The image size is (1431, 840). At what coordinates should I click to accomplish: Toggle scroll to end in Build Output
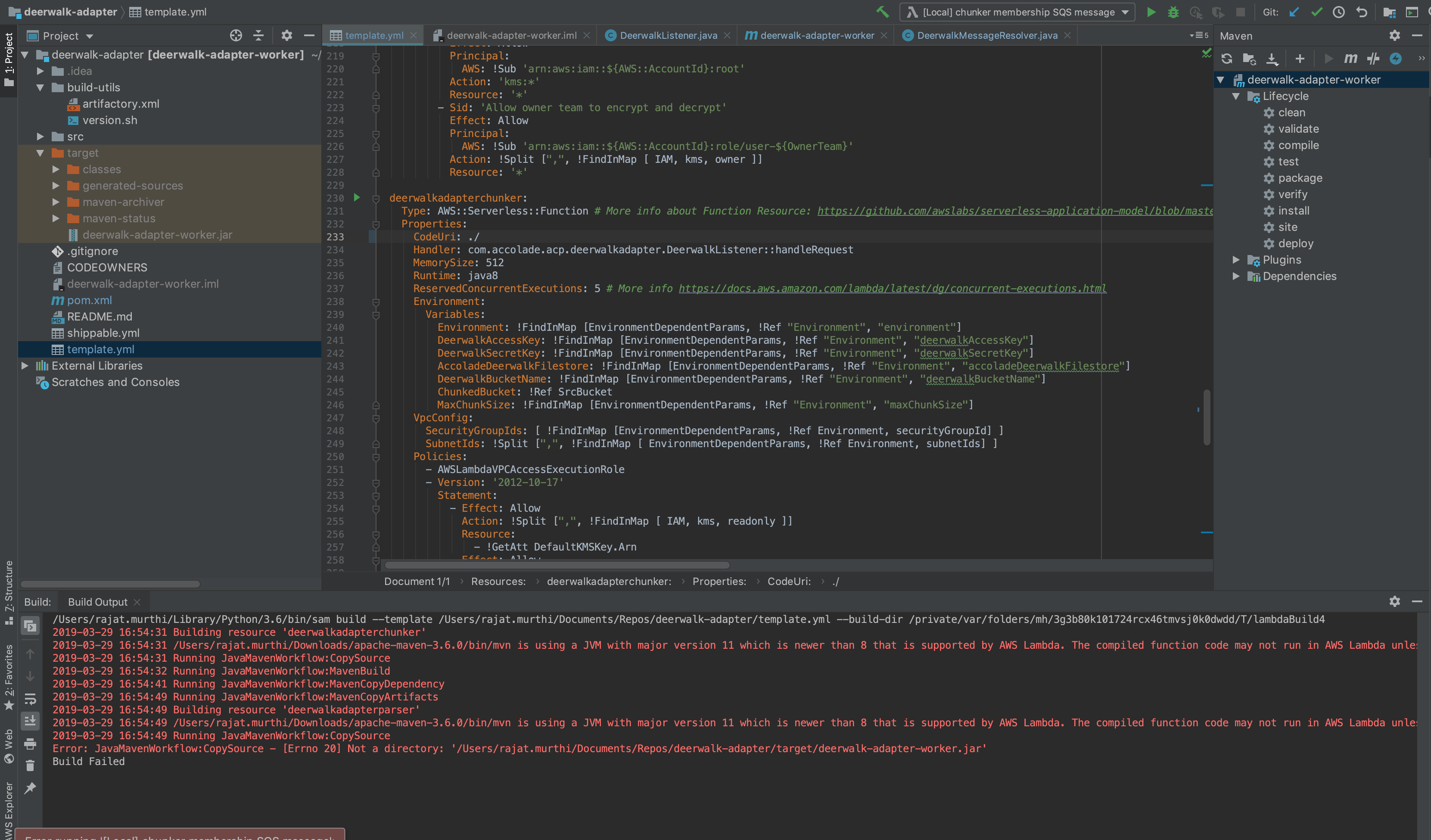point(30,721)
